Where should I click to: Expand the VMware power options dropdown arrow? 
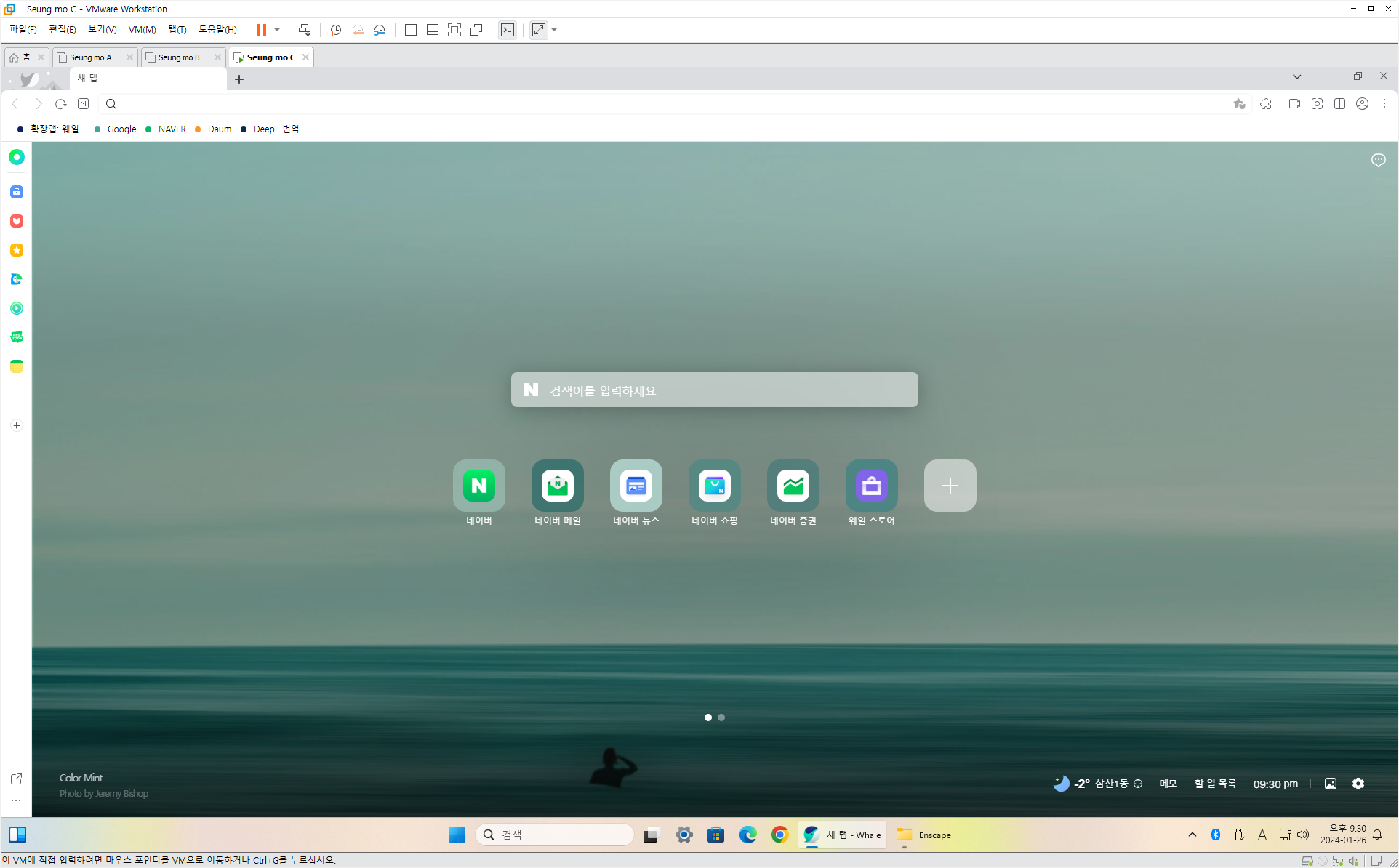tap(277, 30)
